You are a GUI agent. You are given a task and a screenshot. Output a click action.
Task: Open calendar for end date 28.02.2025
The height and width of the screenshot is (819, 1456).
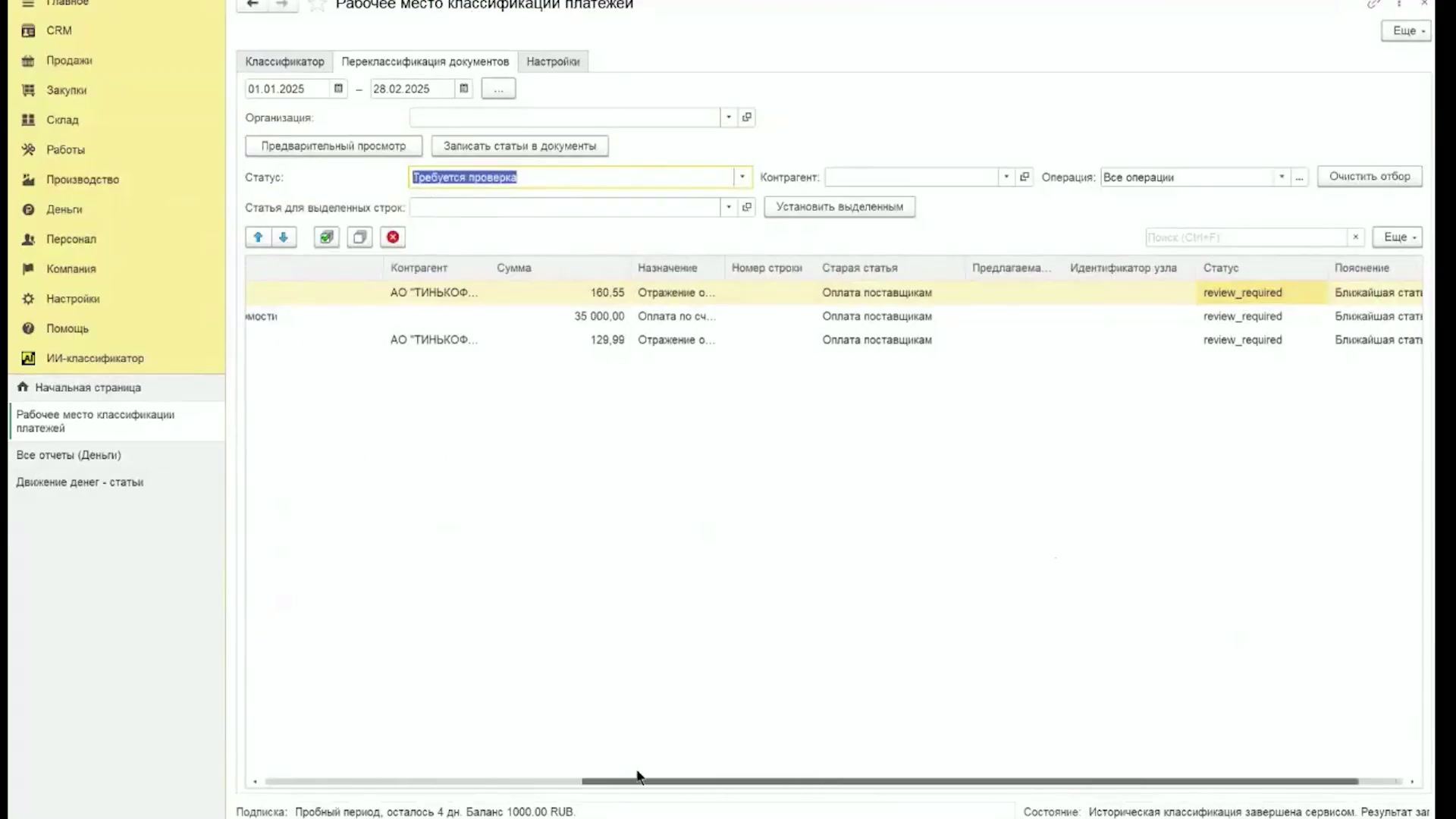click(463, 89)
